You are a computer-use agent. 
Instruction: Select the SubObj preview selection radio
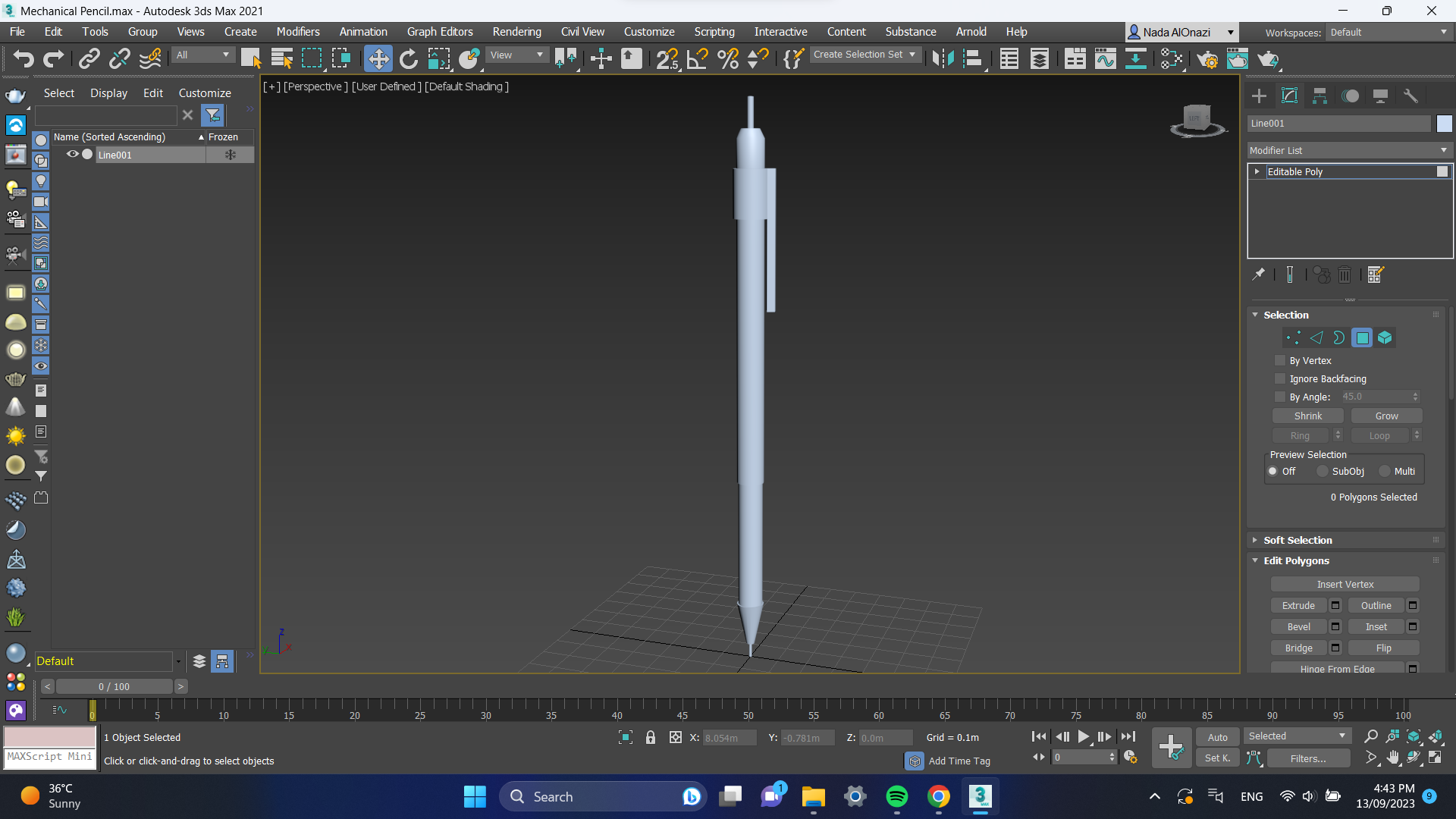1323,471
